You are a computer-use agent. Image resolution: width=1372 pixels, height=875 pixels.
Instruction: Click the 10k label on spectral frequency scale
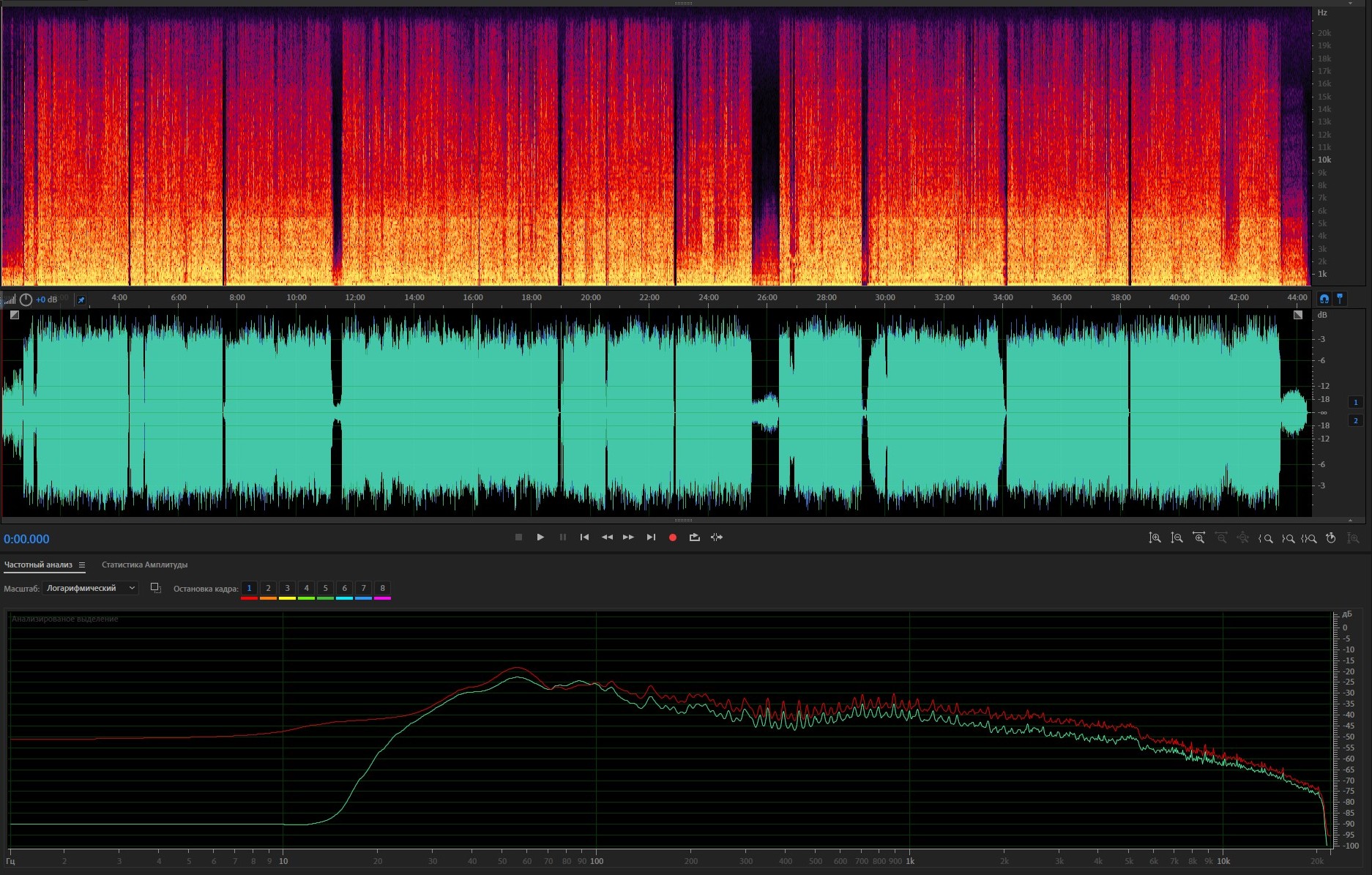point(1324,160)
